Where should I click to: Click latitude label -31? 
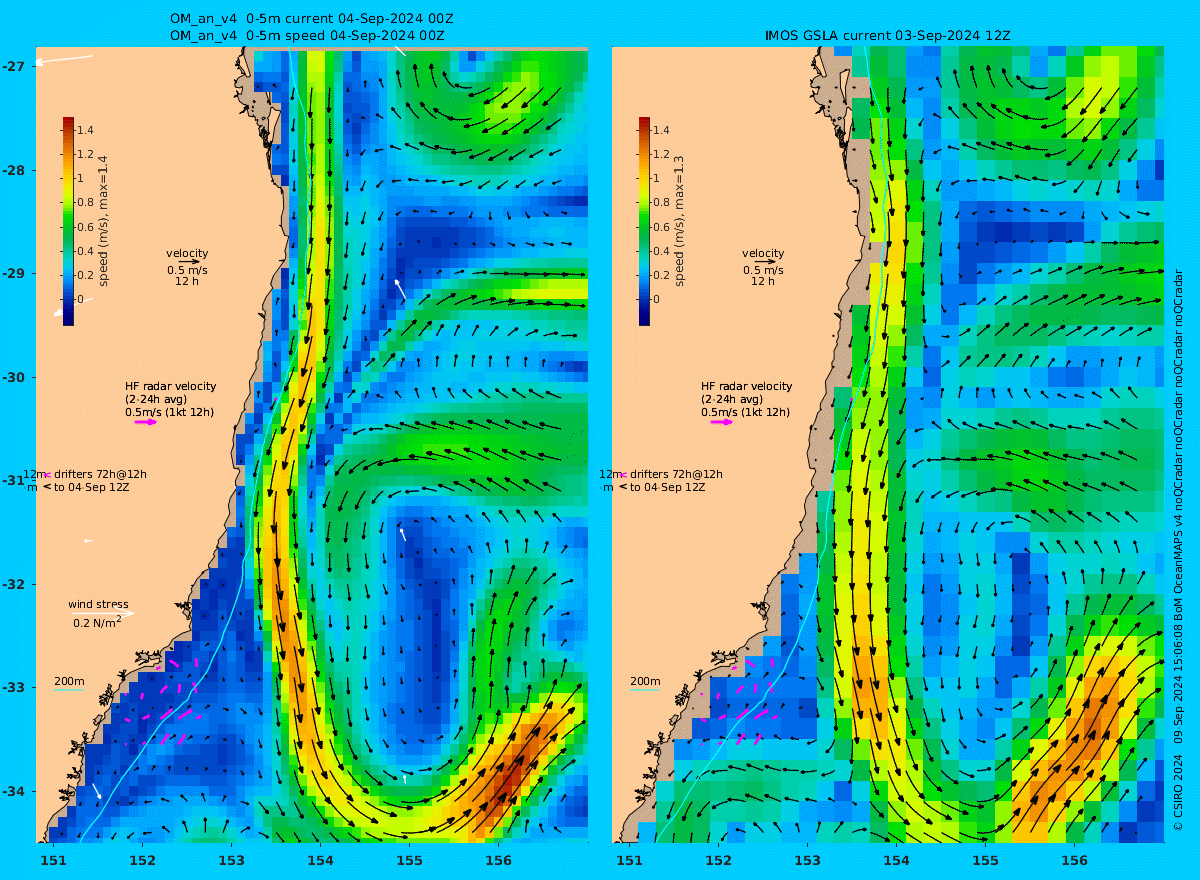13,480
